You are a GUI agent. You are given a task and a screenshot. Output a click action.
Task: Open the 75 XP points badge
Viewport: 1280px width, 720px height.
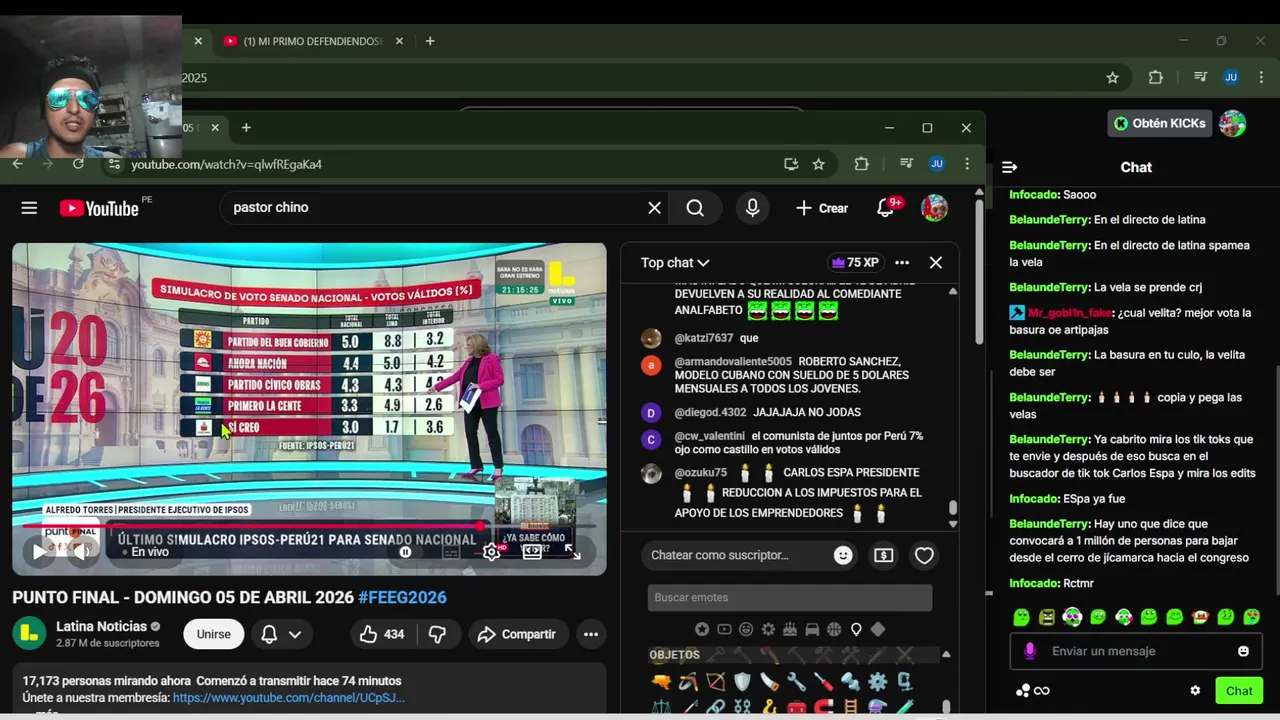[x=855, y=262]
